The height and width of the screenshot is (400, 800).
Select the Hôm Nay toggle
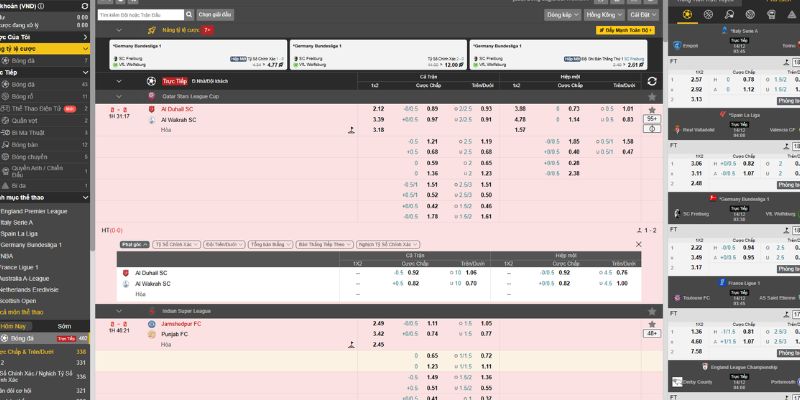[x=14, y=326]
